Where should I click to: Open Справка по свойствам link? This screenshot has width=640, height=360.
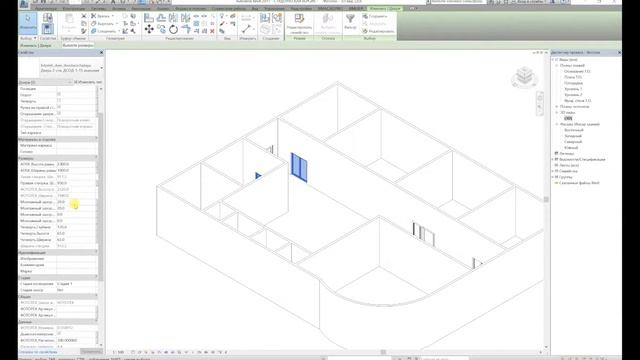(38, 352)
